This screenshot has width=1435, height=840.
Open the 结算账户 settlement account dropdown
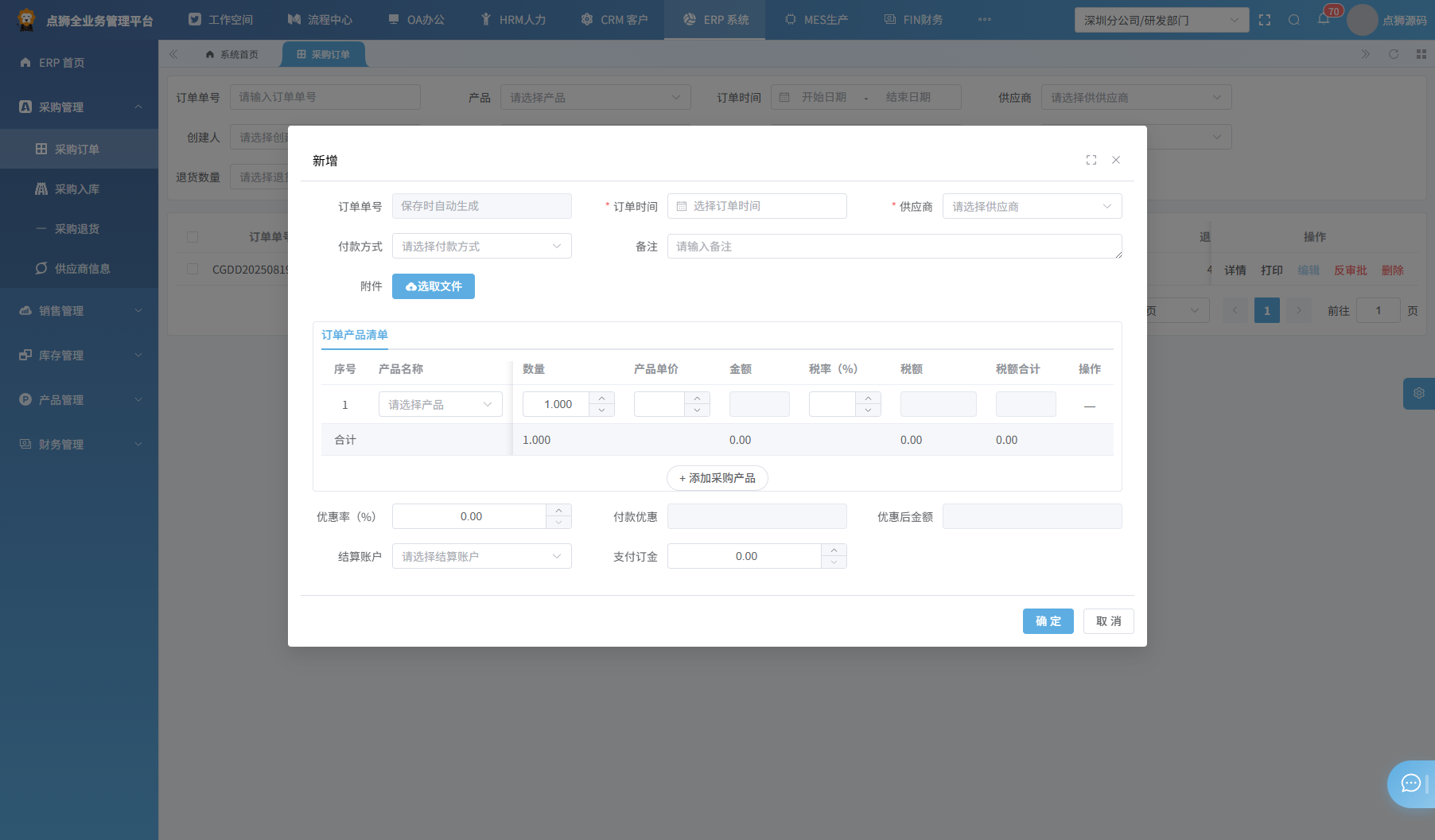pyautogui.click(x=481, y=556)
